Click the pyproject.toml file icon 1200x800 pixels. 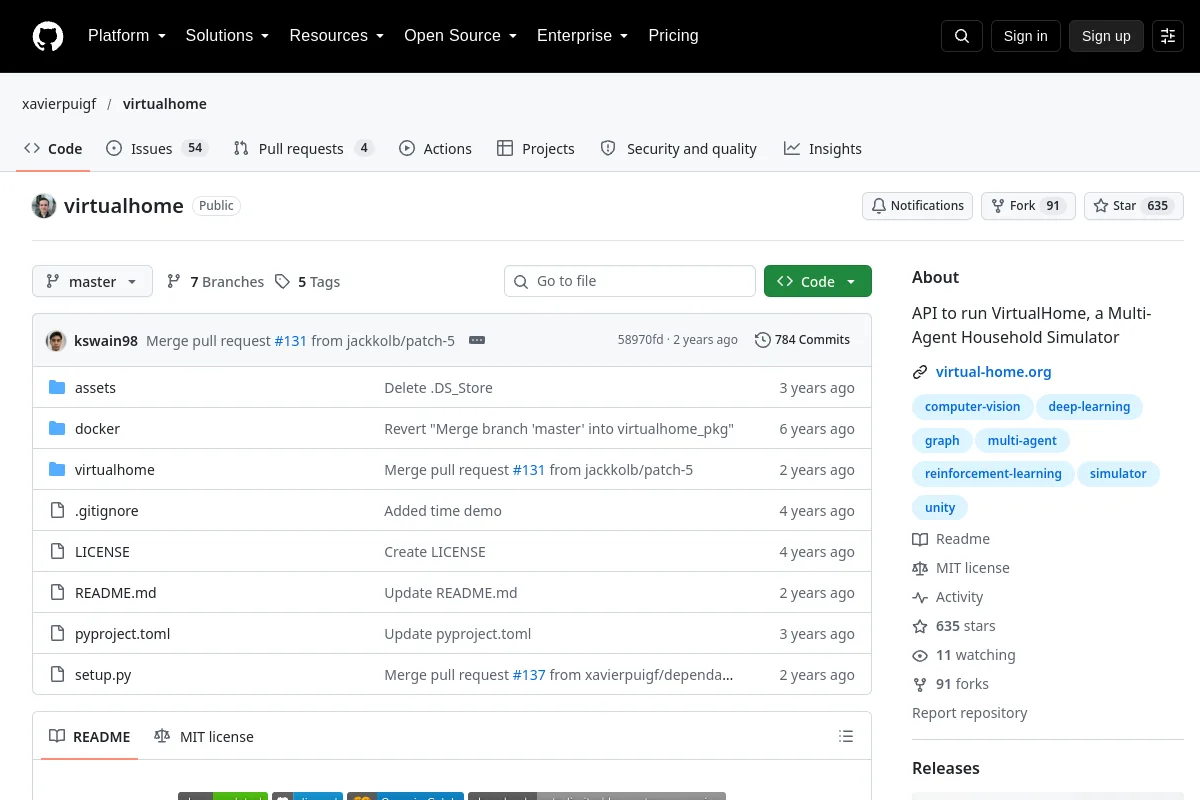(x=57, y=634)
